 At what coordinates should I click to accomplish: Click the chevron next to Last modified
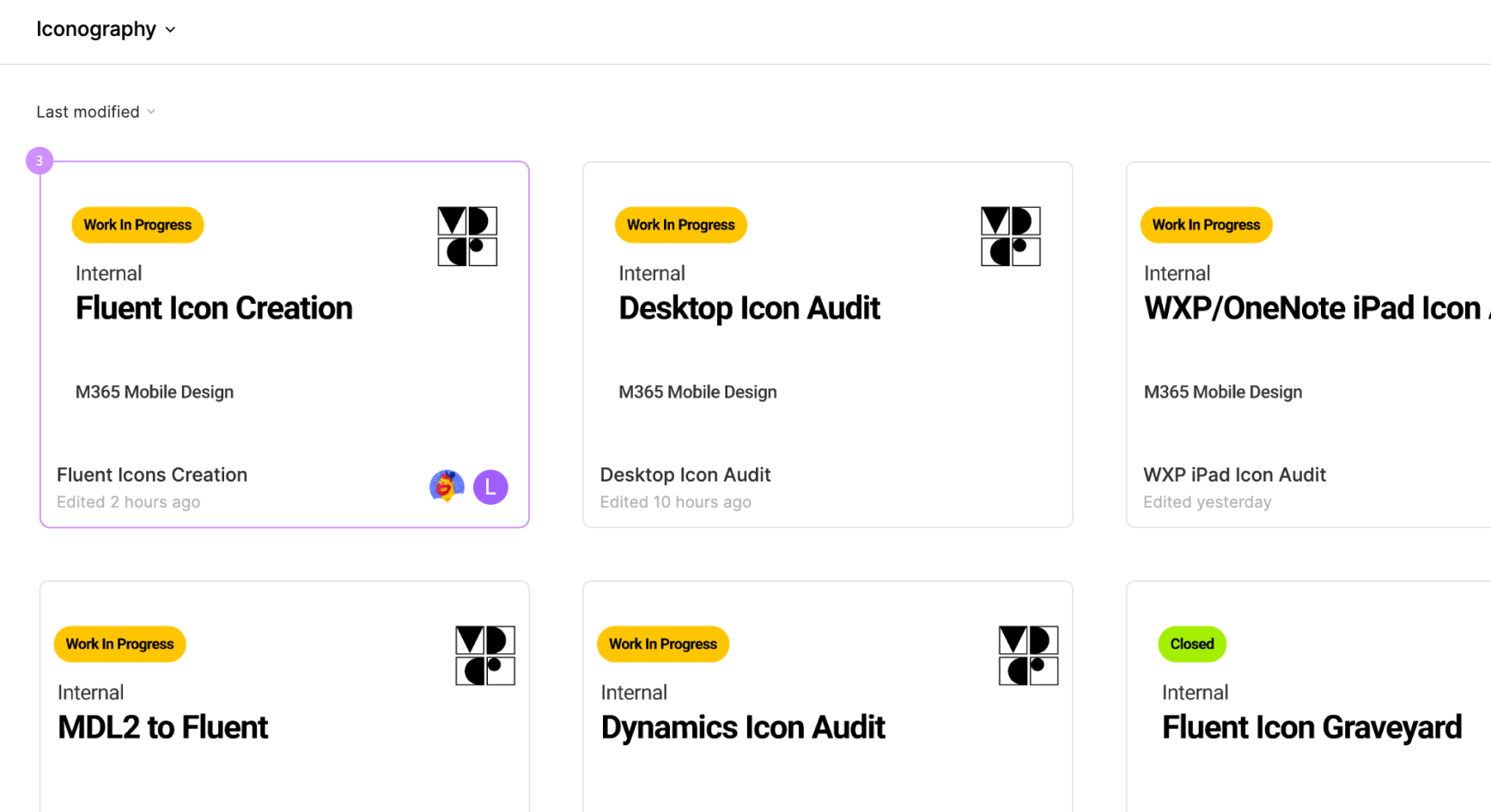[x=151, y=112]
